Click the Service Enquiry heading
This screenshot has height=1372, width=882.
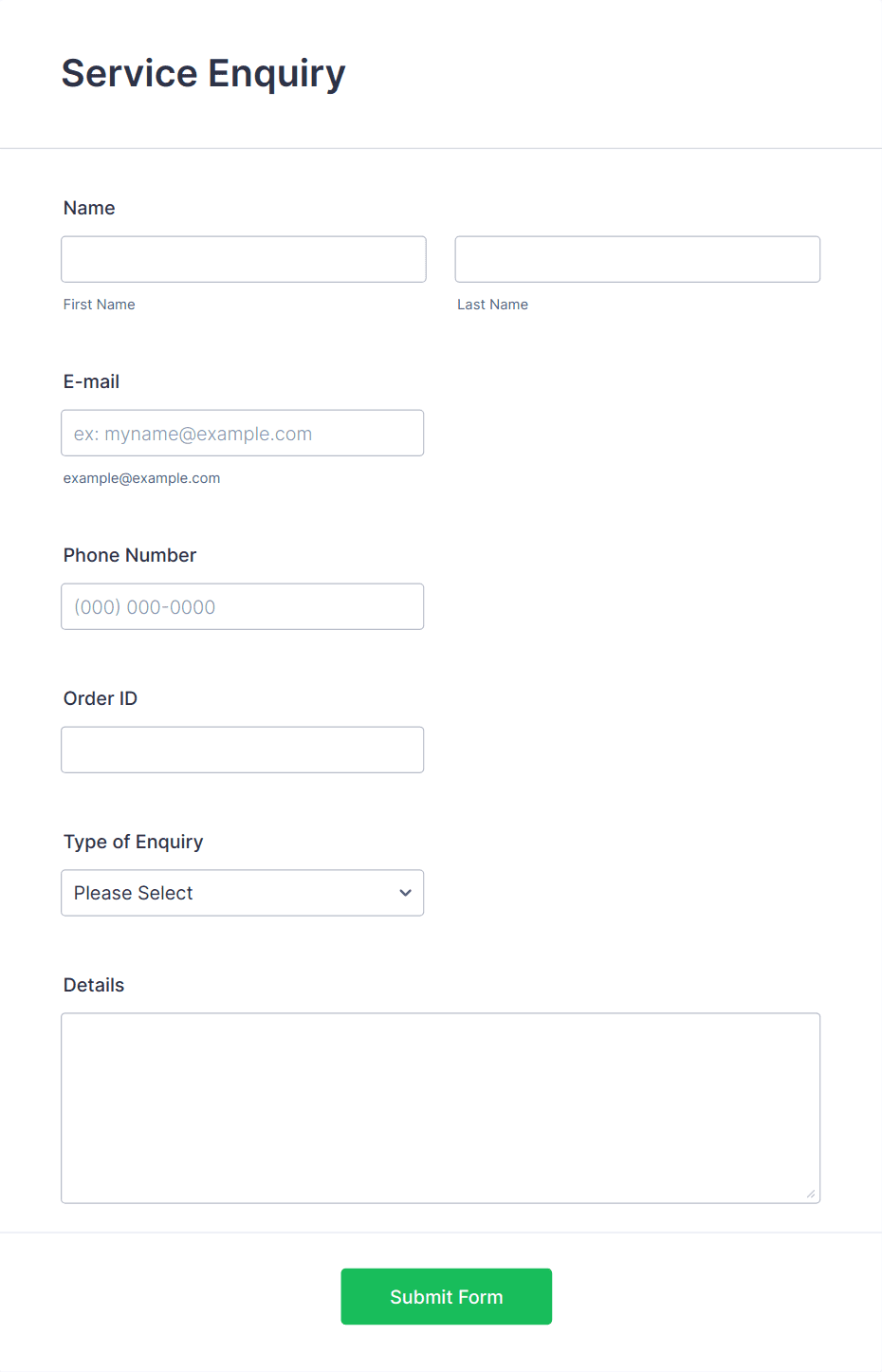tap(204, 74)
